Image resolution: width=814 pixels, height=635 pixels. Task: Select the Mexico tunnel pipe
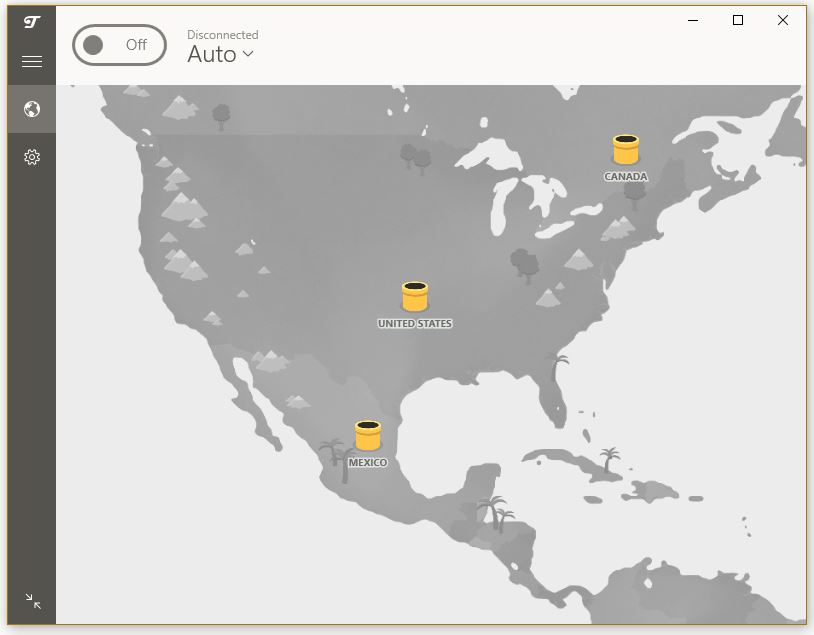point(368,436)
